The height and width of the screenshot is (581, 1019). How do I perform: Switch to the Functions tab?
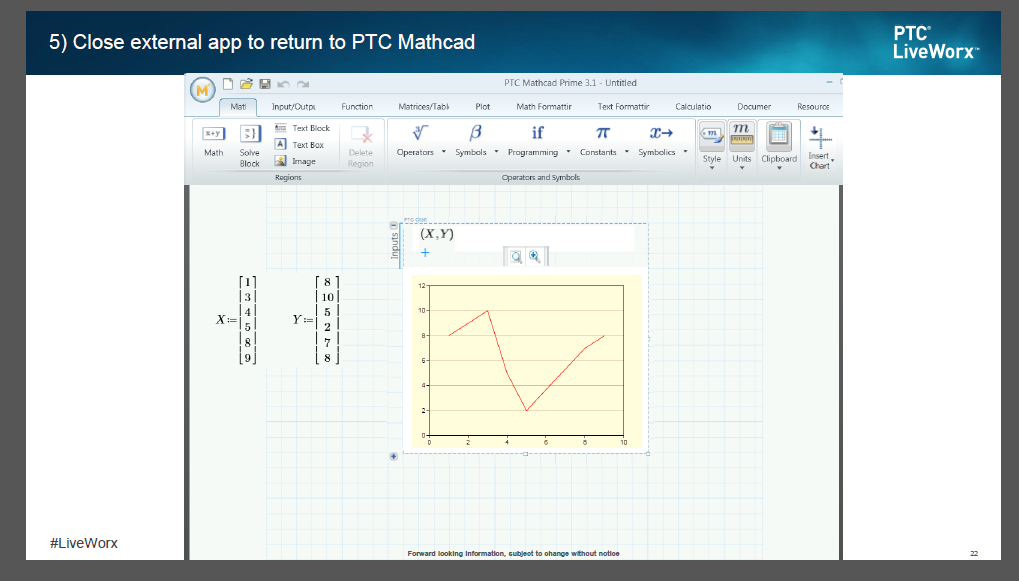pyautogui.click(x=357, y=107)
